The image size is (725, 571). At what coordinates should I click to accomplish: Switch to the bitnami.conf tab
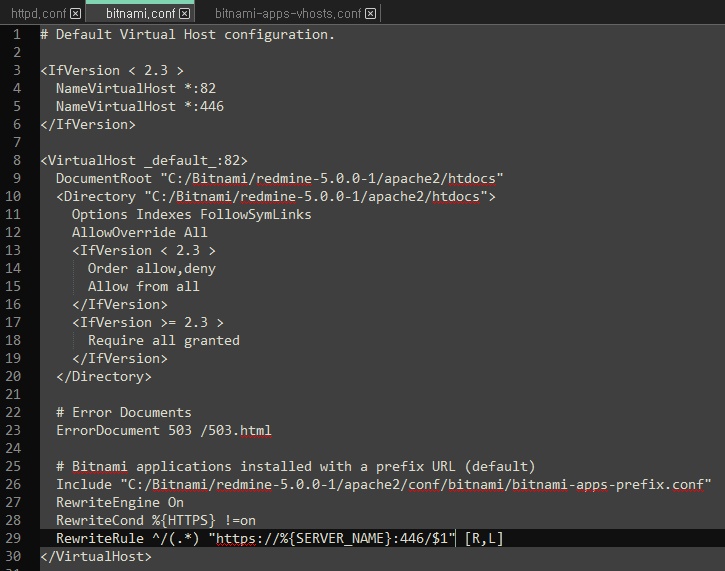(x=140, y=13)
